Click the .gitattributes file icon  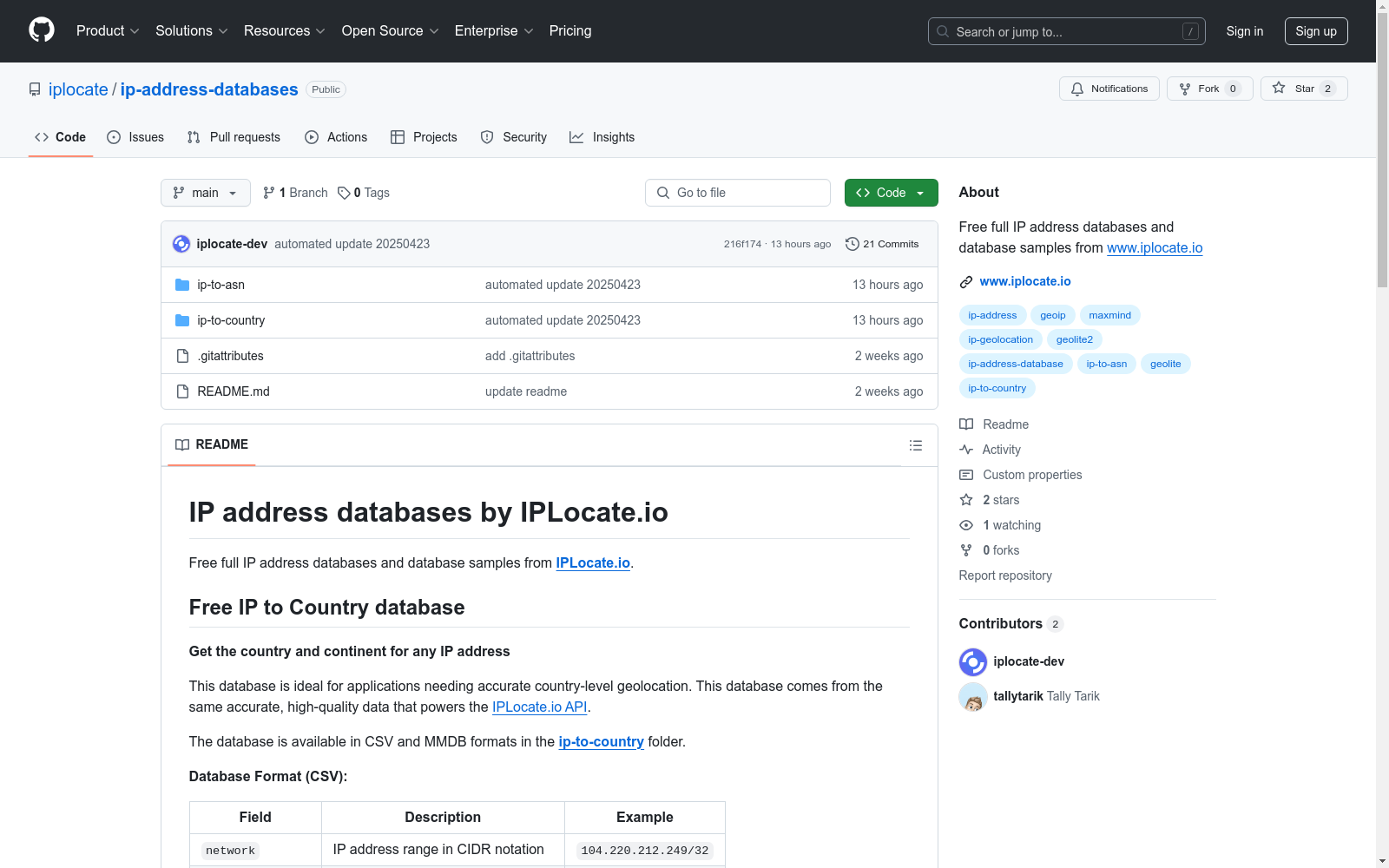[x=182, y=356]
